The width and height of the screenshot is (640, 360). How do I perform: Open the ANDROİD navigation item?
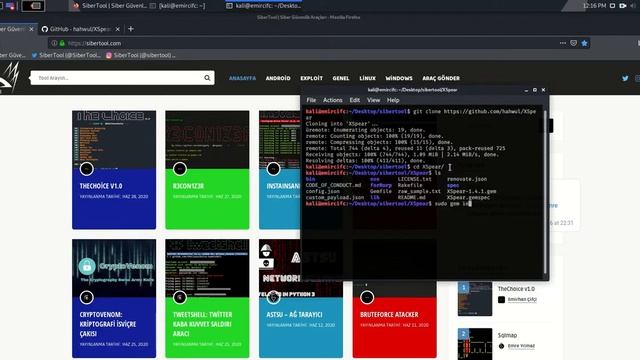click(x=278, y=78)
